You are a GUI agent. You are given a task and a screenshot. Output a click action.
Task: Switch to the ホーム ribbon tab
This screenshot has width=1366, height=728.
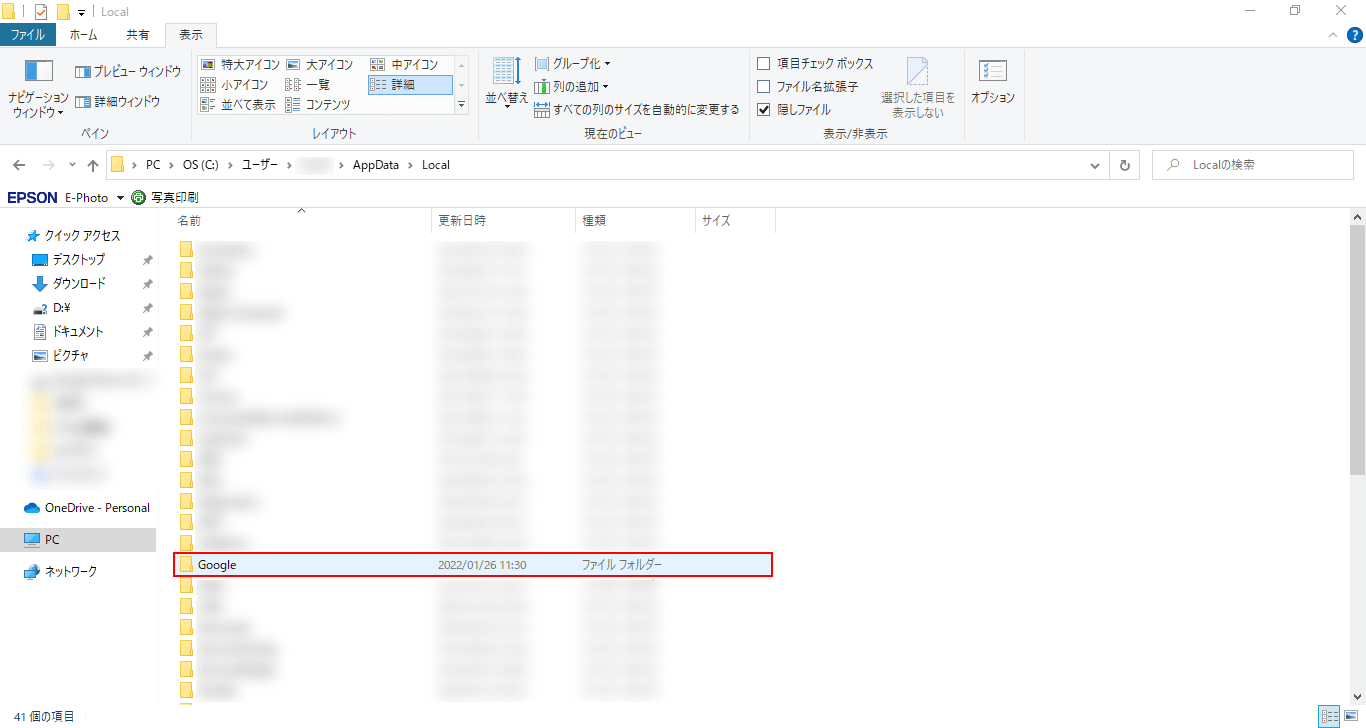tap(84, 35)
